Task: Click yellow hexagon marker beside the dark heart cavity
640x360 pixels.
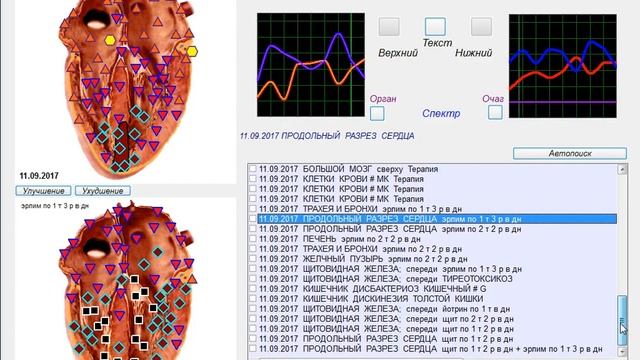Action: 109,40
